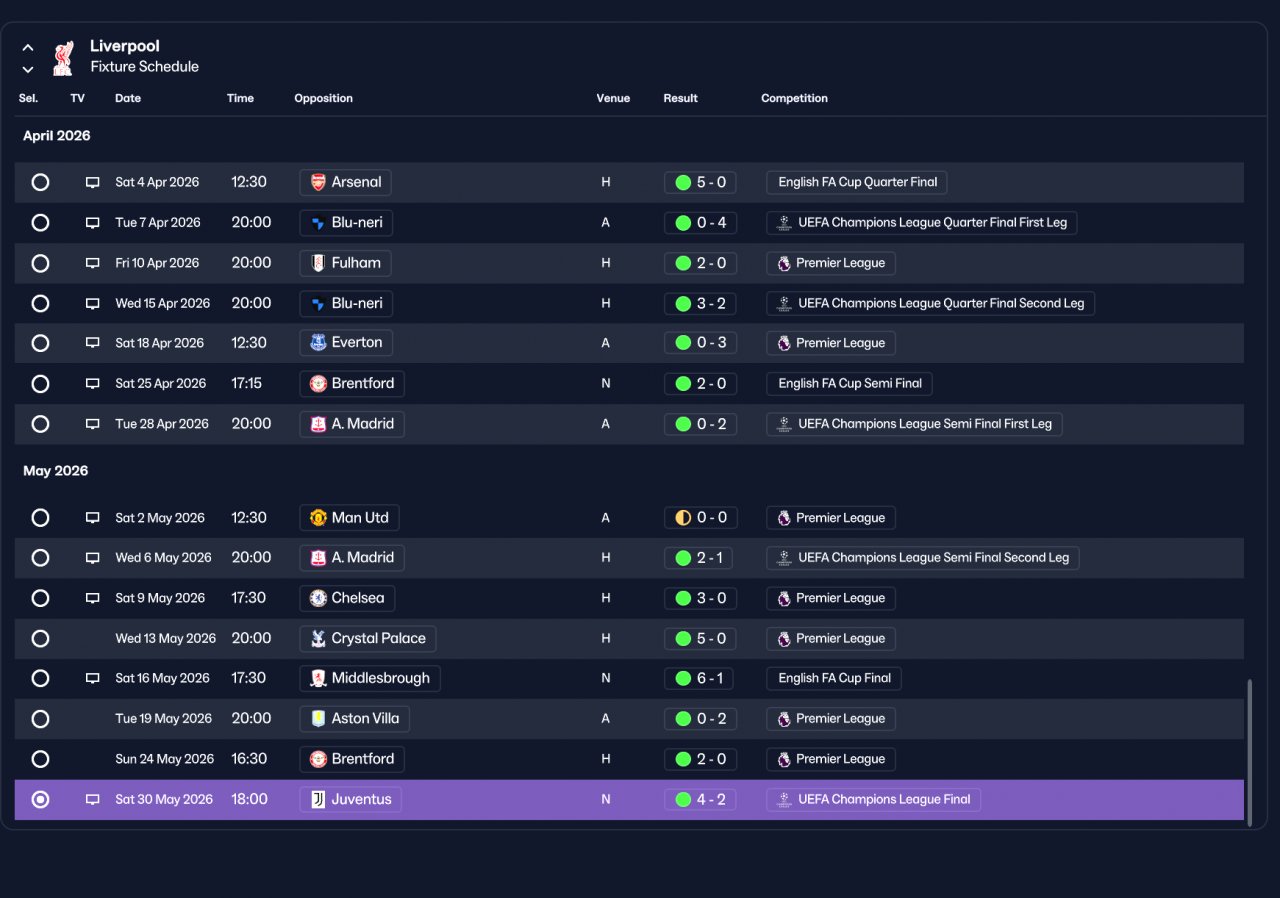Image resolution: width=1280 pixels, height=898 pixels.
Task: Click the TV icon on Wed 15 Apr 2026
Action: 93,303
